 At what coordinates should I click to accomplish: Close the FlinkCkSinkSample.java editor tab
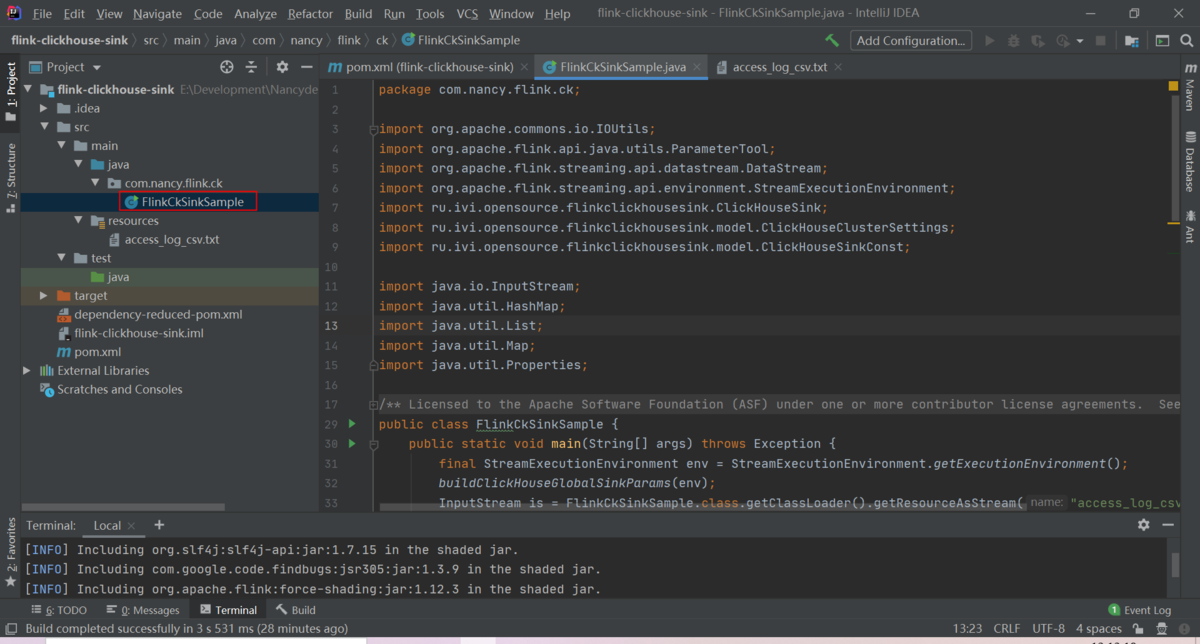point(697,67)
